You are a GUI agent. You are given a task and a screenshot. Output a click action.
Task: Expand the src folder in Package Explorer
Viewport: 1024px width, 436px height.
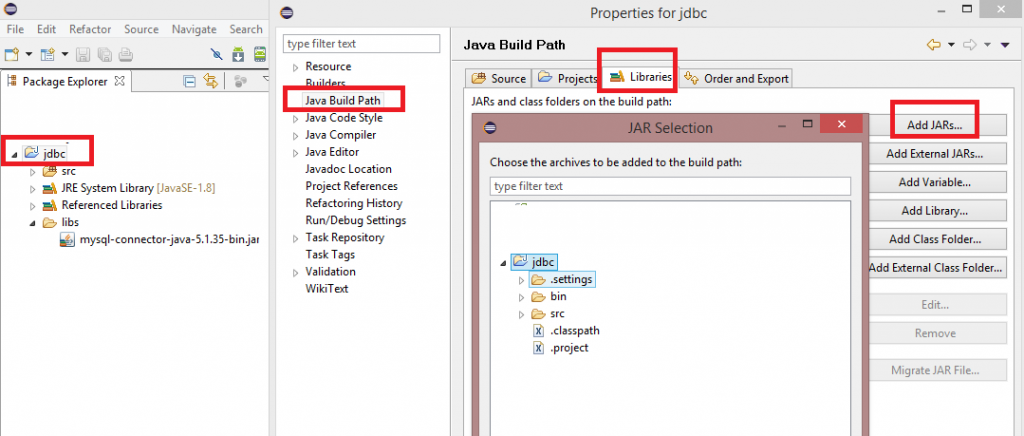[33, 171]
